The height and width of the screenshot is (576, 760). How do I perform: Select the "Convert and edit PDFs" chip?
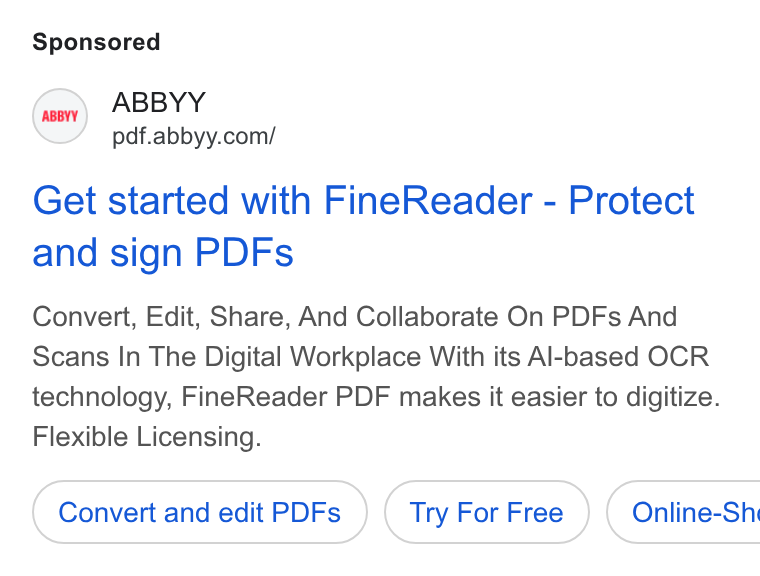200,512
